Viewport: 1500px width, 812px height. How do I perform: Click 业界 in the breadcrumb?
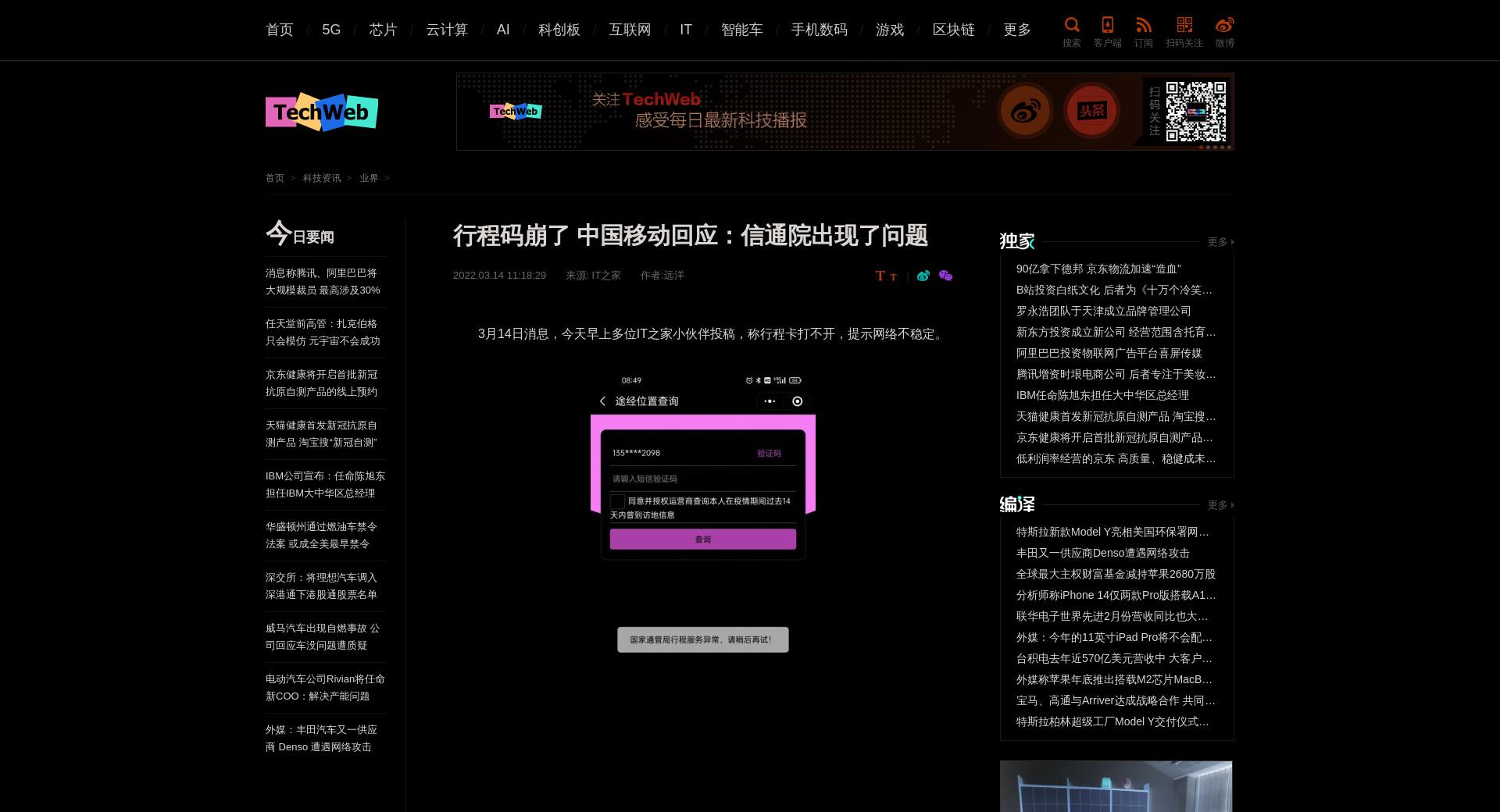tap(369, 178)
